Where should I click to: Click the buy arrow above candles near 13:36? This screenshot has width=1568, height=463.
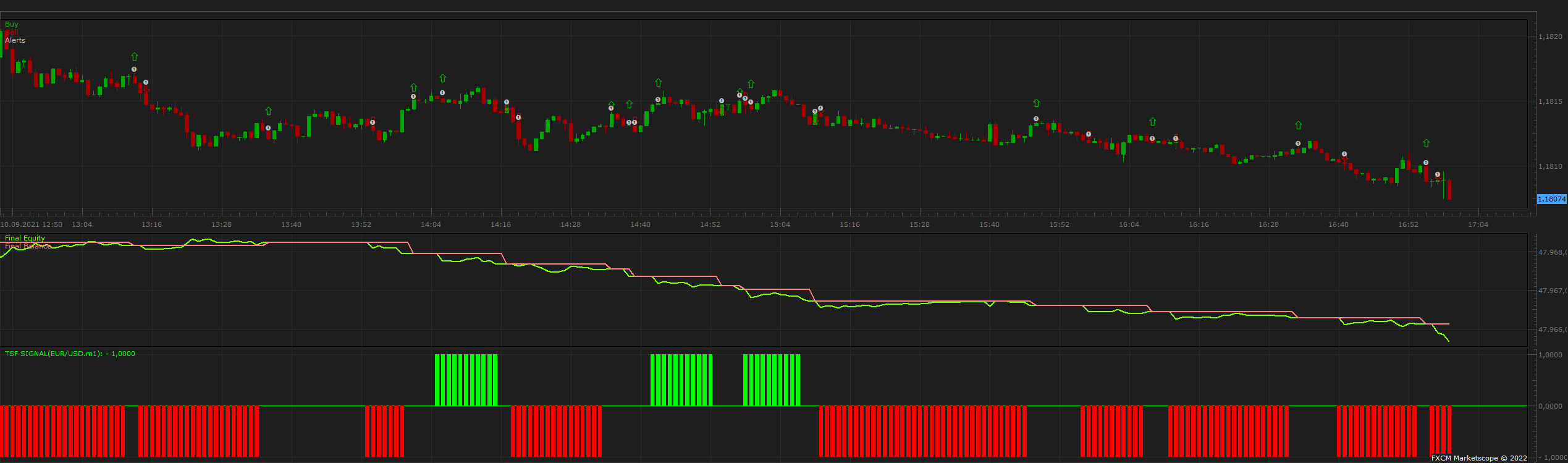tap(268, 111)
